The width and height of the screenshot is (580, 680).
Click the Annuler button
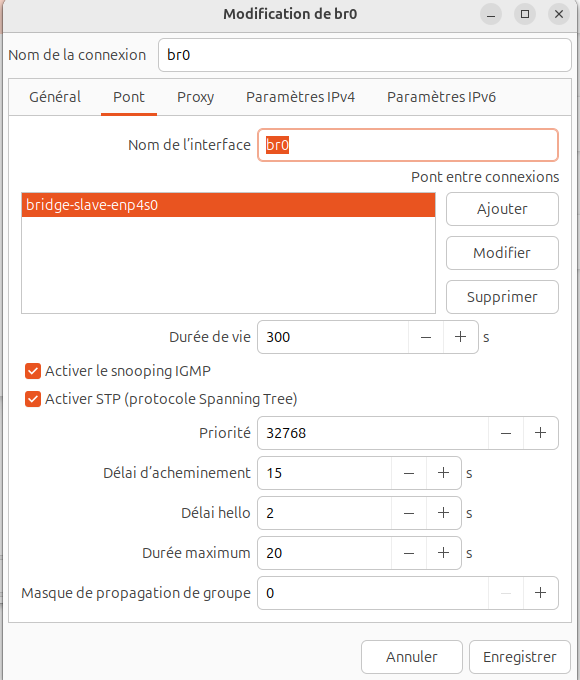412,657
